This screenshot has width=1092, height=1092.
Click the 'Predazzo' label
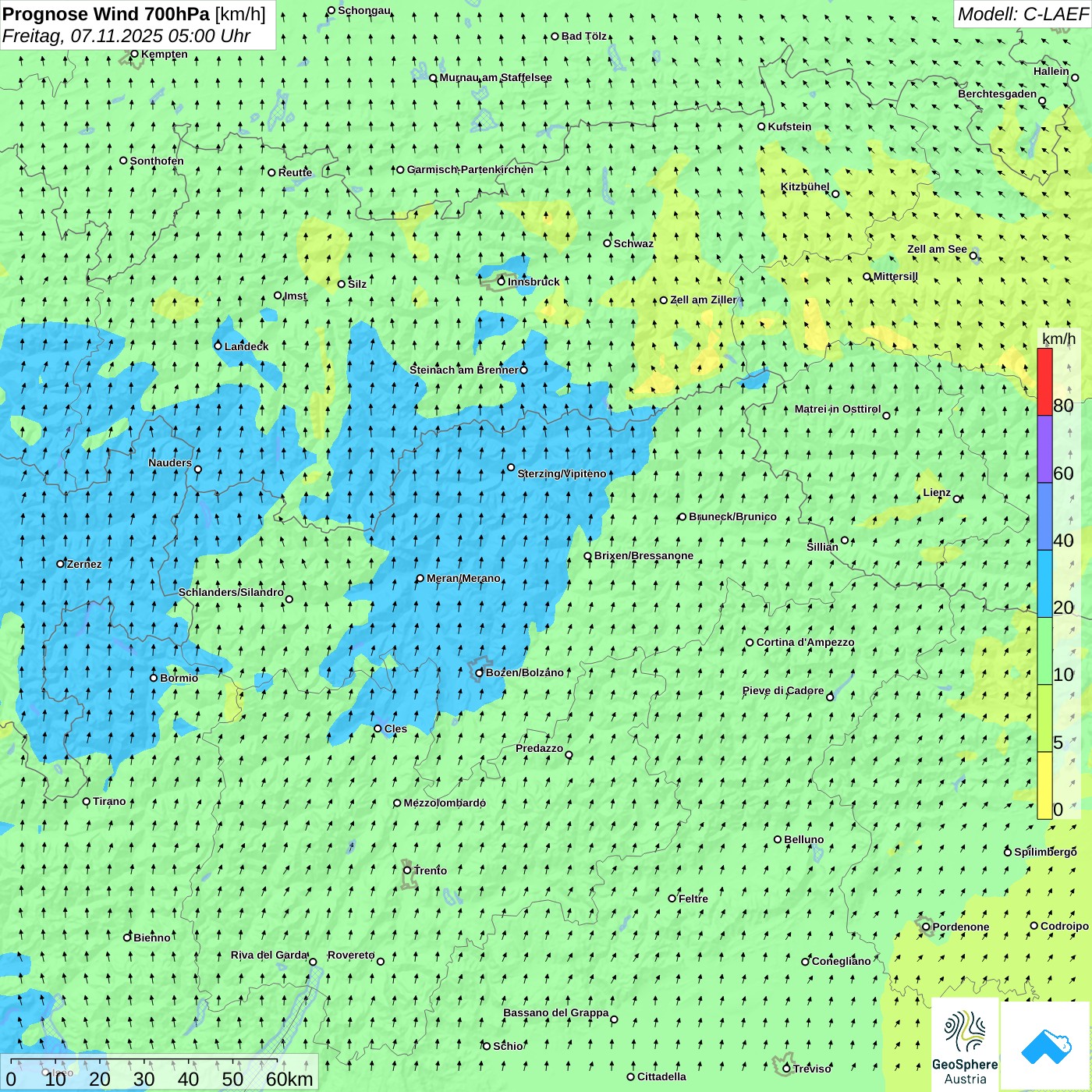click(540, 748)
